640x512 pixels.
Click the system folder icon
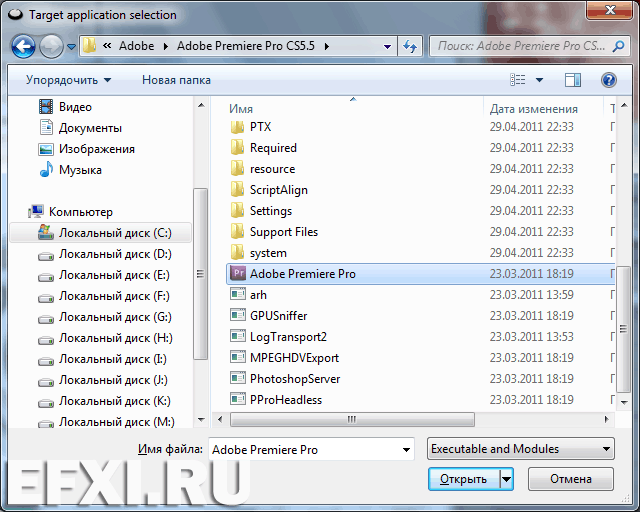[x=237, y=253]
